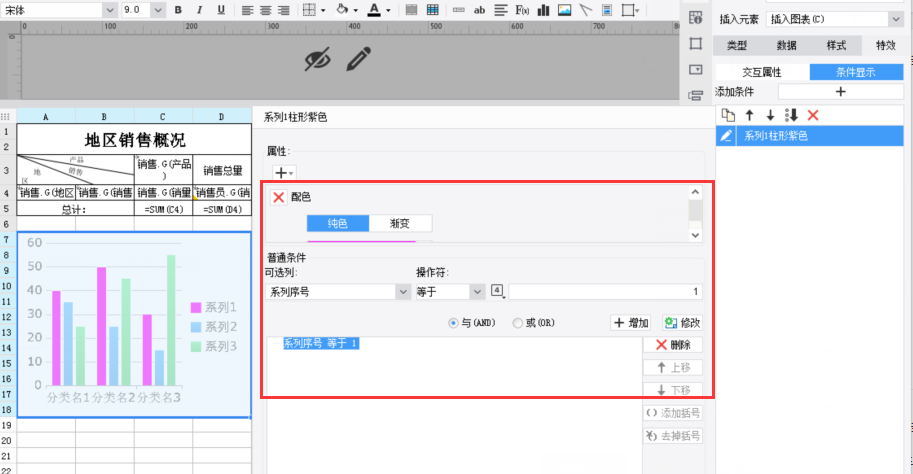Click the 删除 button
Image resolution: width=913 pixels, height=474 pixels.
[x=673, y=345]
